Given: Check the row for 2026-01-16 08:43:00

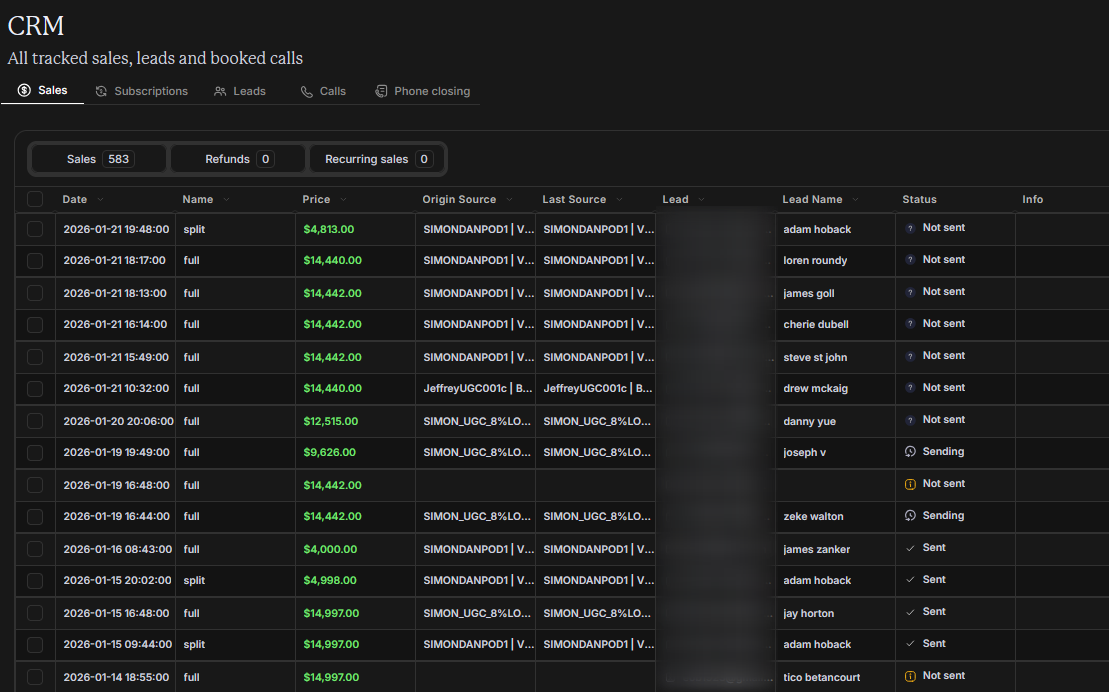Looking at the screenshot, I should click(x=35, y=549).
